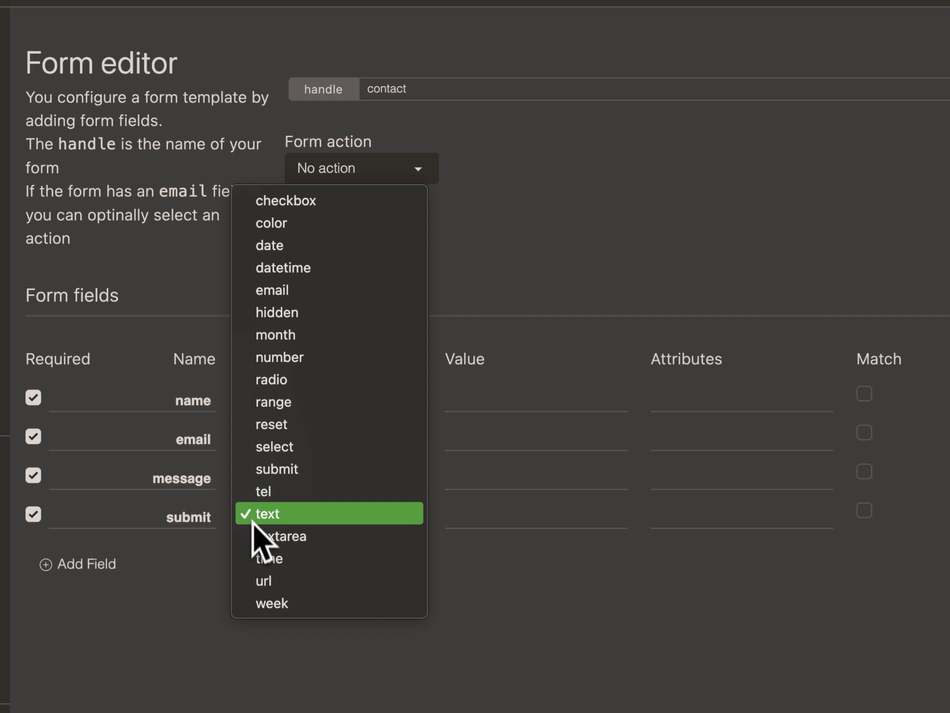Select the range type option
This screenshot has width=950, height=713.
coord(273,402)
